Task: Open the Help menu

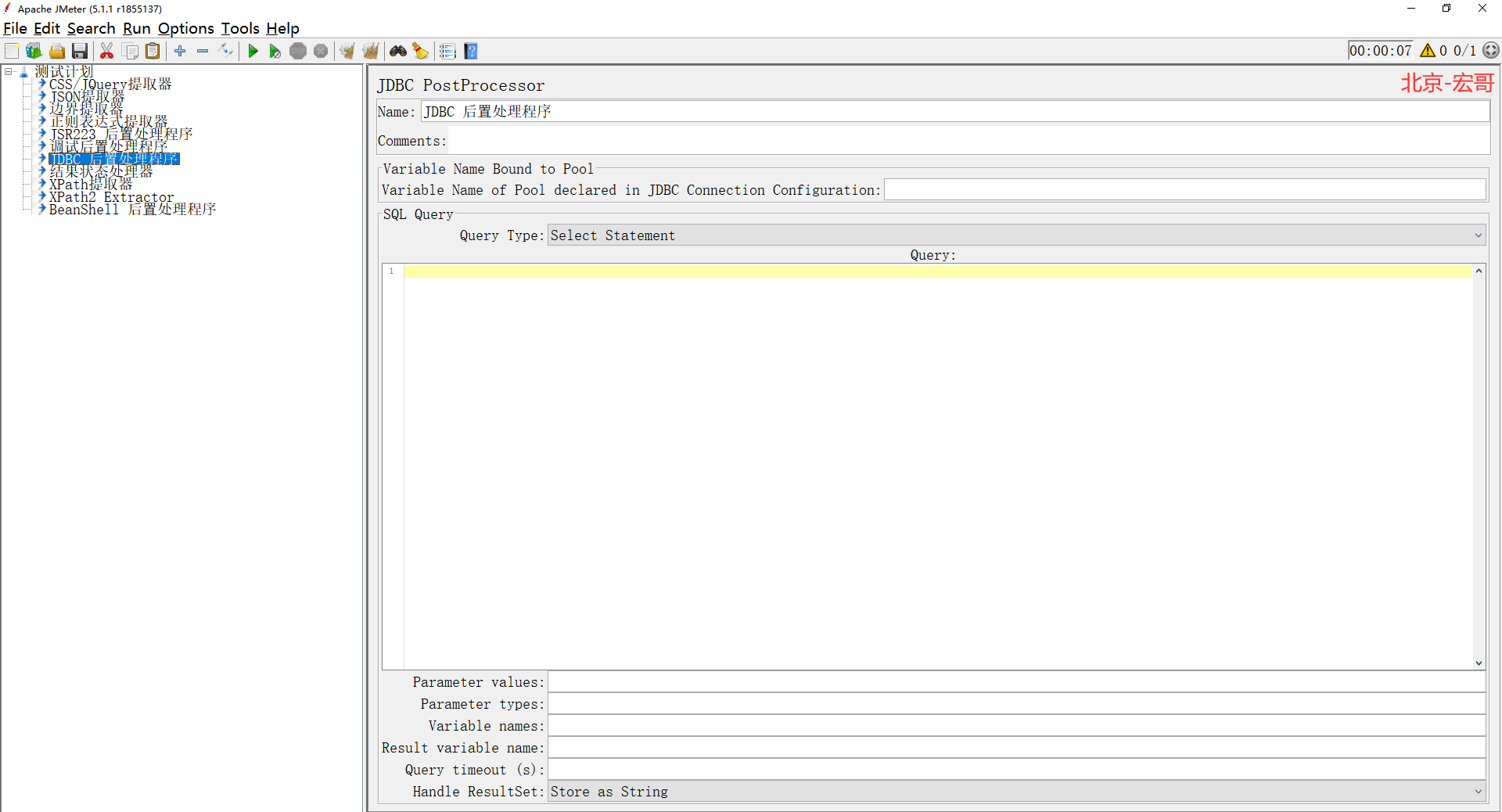Action: tap(282, 29)
